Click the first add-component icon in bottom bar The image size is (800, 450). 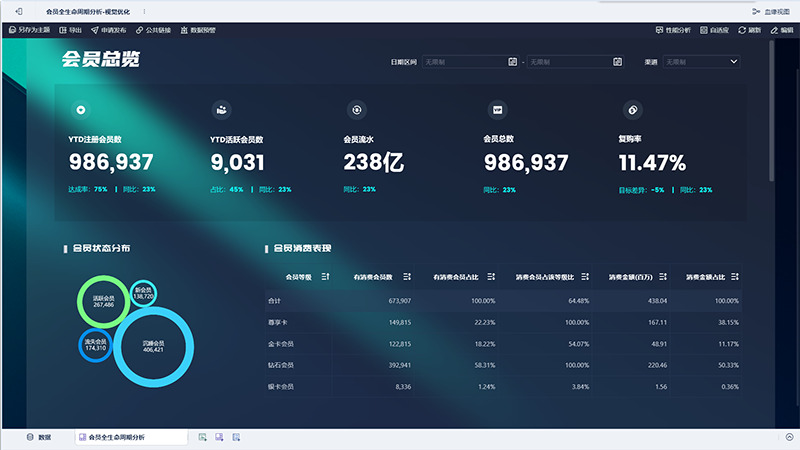(x=203, y=437)
